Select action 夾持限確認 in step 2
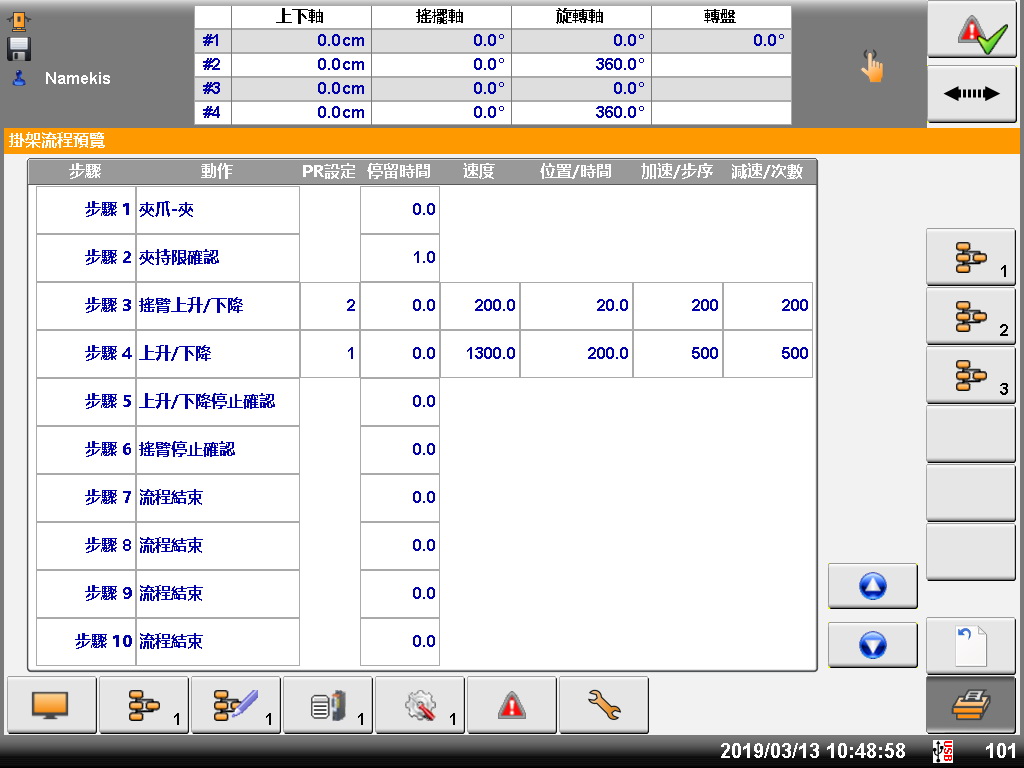The image size is (1024, 768). pos(217,257)
